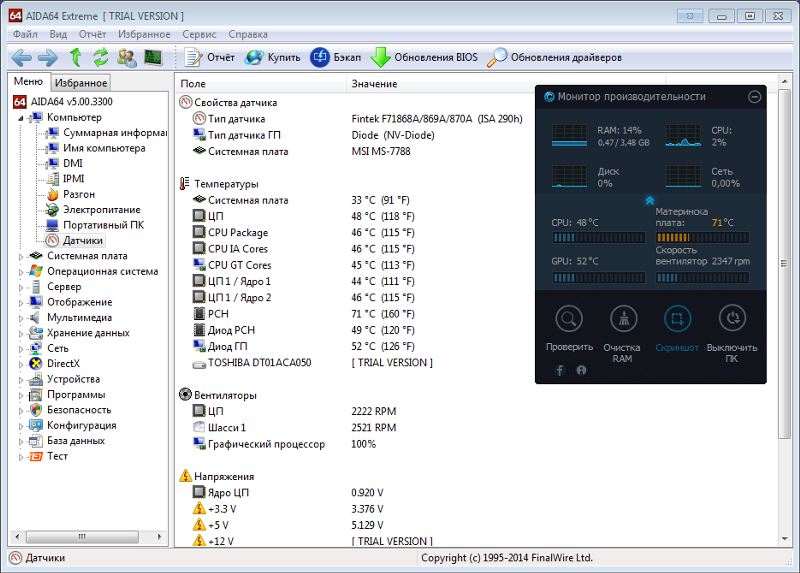This screenshot has height=573, width=800.
Task: Click the Устройства tree icon
Action: pyautogui.click(x=36, y=379)
